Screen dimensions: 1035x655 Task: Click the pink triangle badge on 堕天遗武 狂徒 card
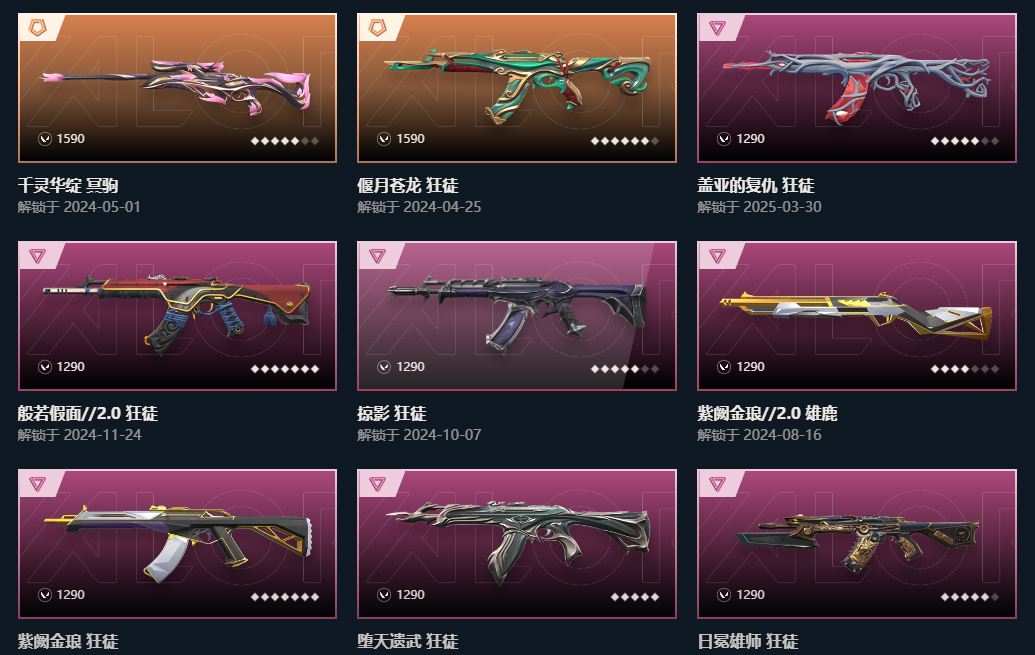pos(377,484)
